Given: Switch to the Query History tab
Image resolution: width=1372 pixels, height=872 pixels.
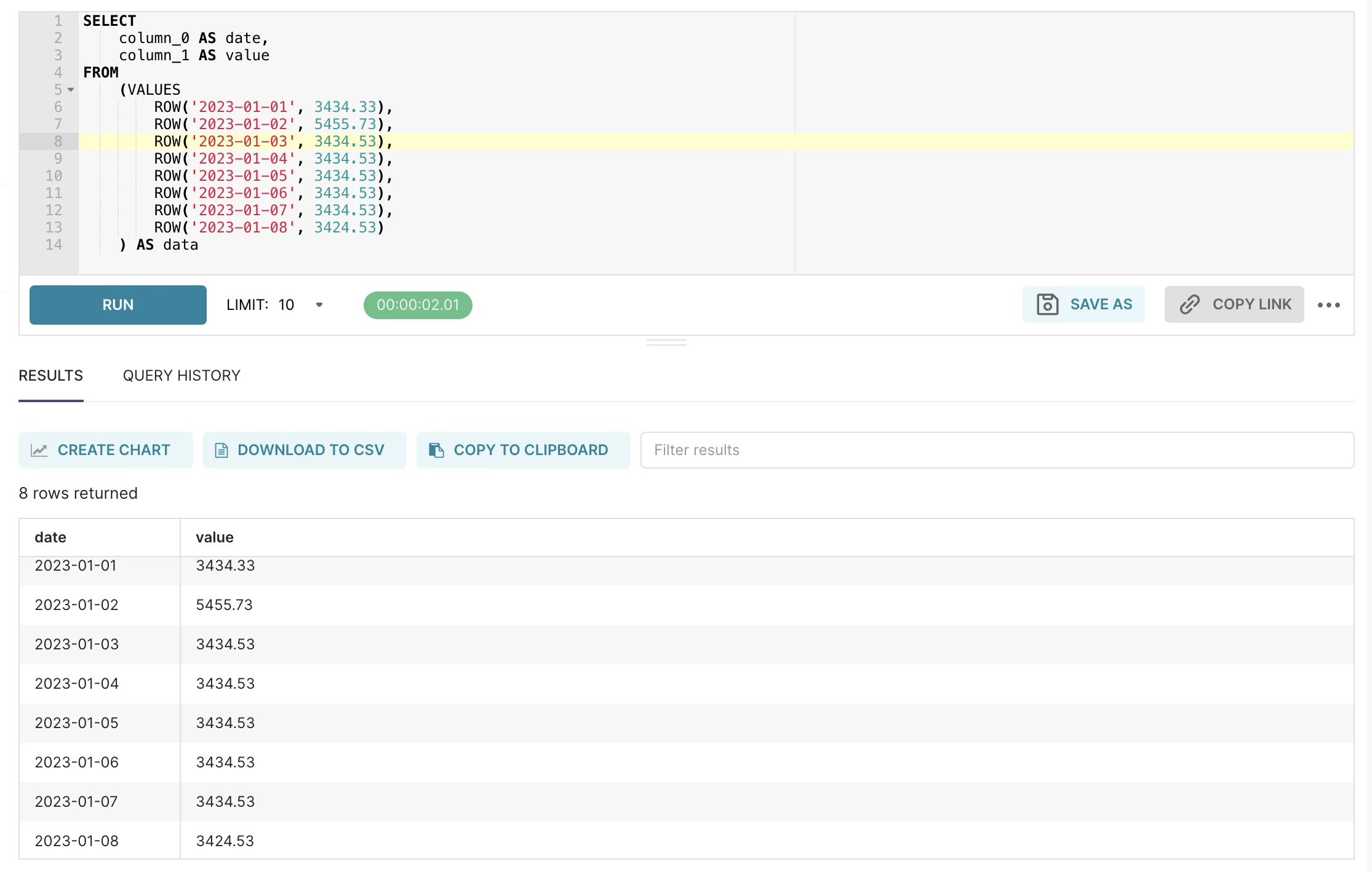Looking at the screenshot, I should tap(181, 376).
